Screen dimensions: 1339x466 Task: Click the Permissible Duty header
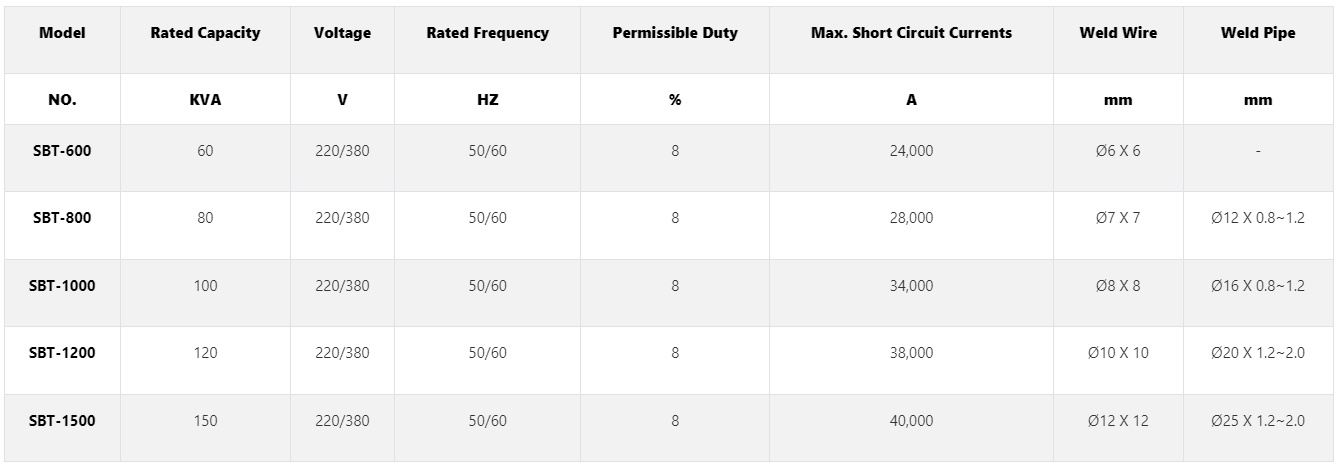click(675, 33)
